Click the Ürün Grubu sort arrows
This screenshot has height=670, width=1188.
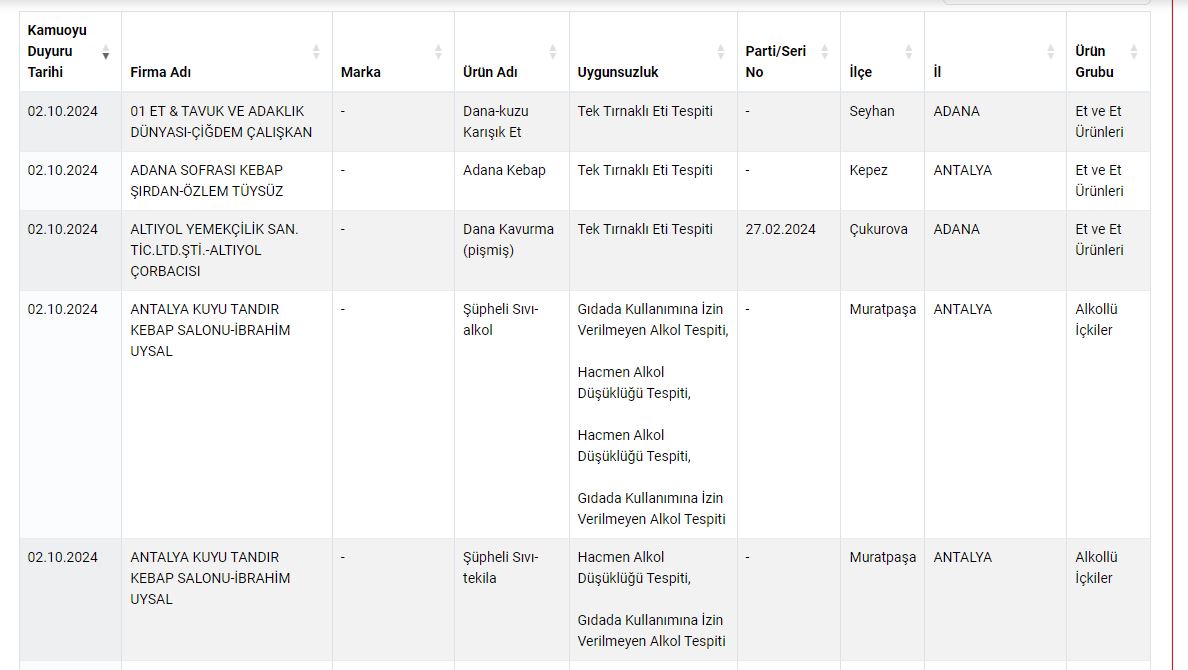(1133, 52)
